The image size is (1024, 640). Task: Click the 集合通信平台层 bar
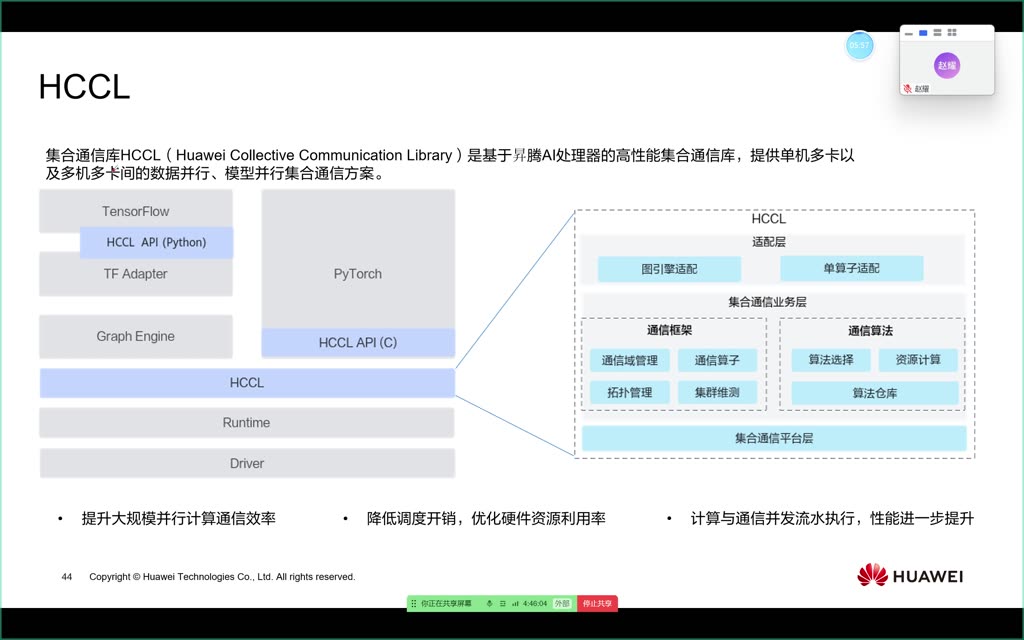tap(774, 438)
